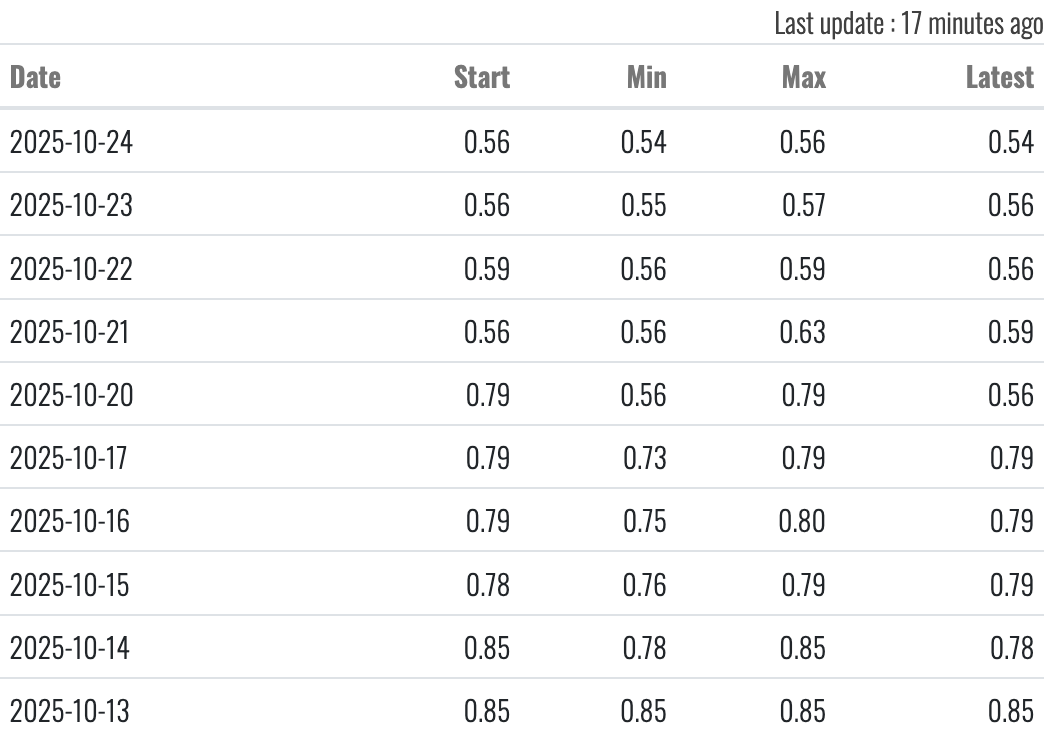The image size is (1044, 752).
Task: Sort by the Start column header
Action: pos(481,77)
